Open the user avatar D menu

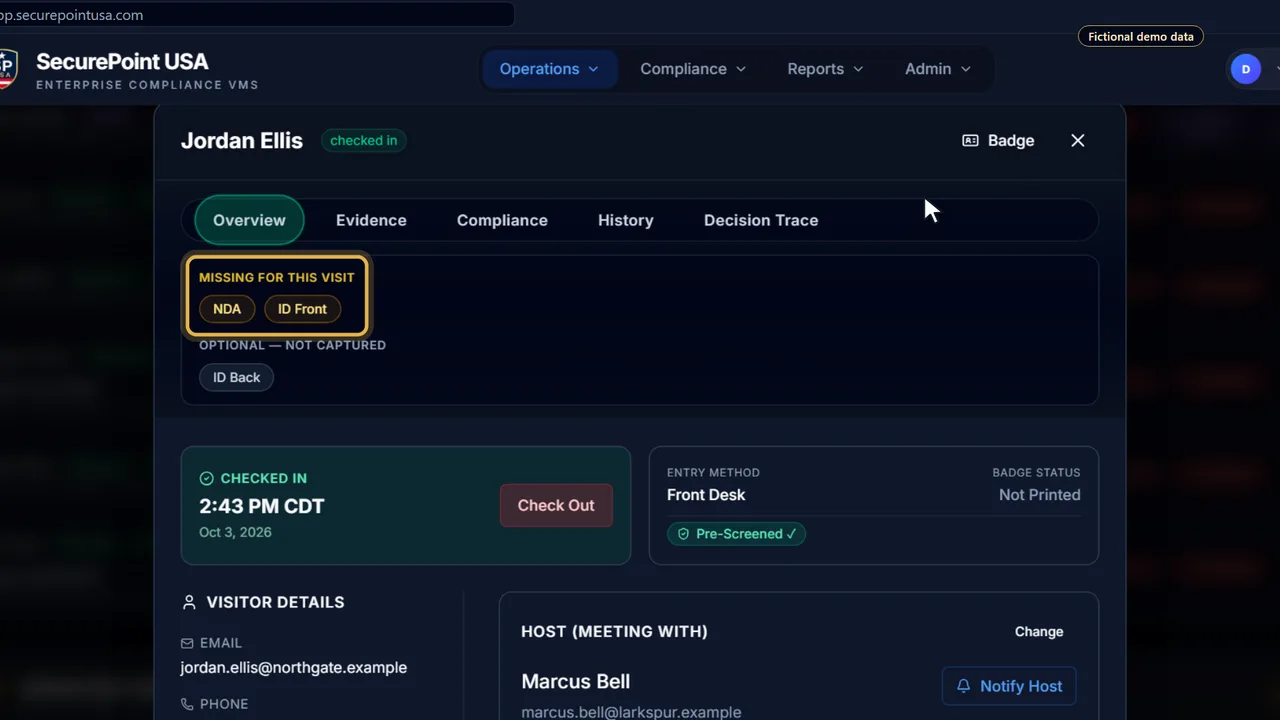[1246, 69]
